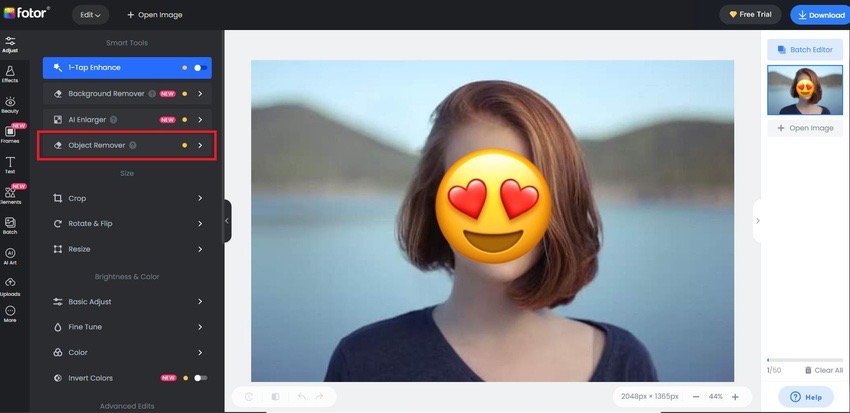The image size is (850, 413).
Task: Open the Batch Editor
Action: click(x=805, y=49)
